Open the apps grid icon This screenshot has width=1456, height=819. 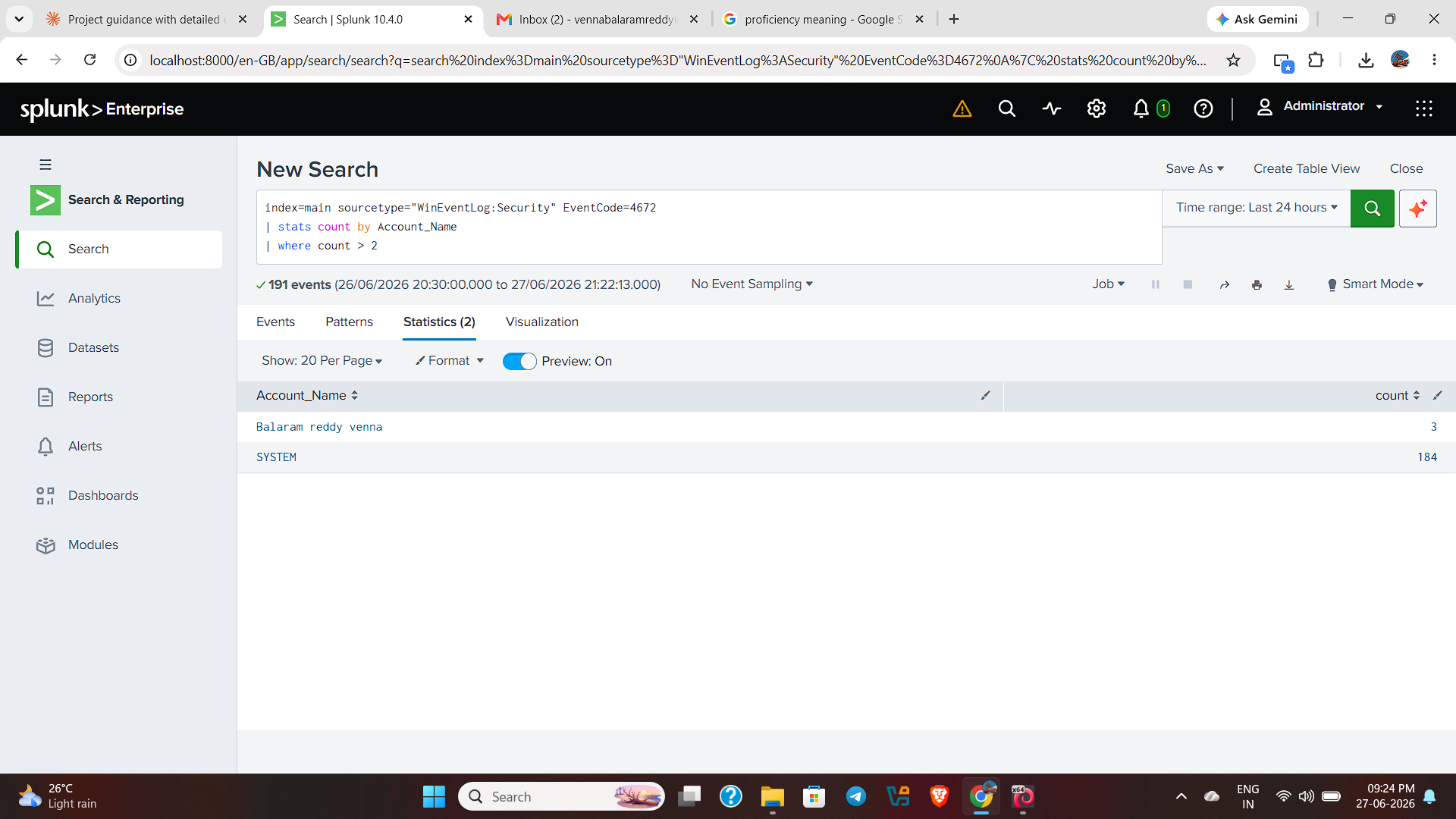[1423, 109]
